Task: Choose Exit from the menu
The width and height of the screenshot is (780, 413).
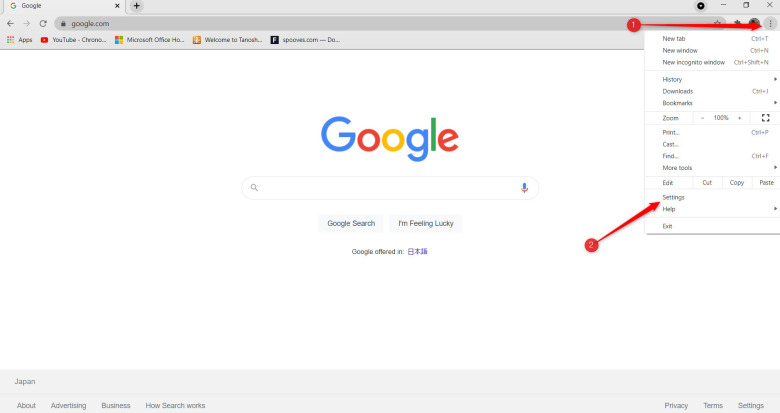Action: tap(712, 226)
